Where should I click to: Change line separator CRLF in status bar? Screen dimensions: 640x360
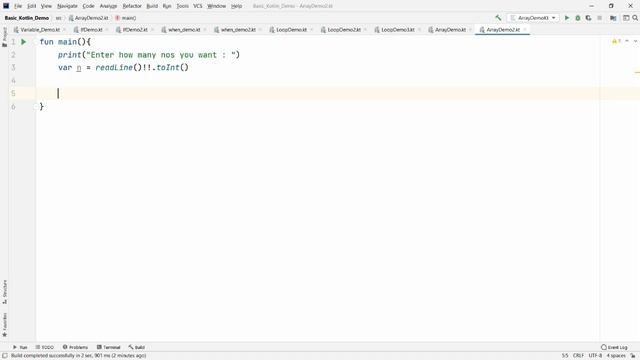click(x=578, y=356)
